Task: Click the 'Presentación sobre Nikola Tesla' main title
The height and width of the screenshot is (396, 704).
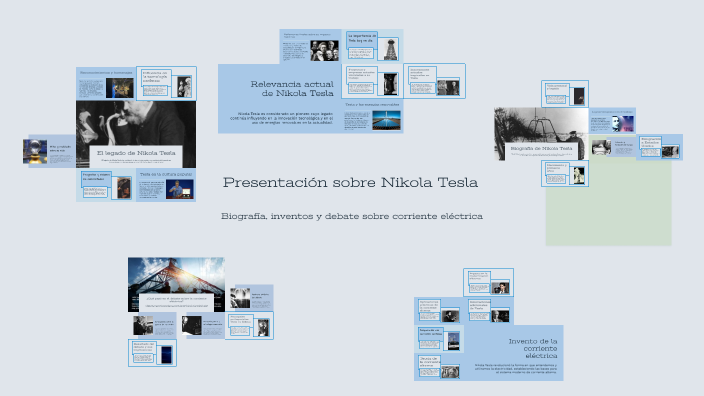Action: pos(350,182)
